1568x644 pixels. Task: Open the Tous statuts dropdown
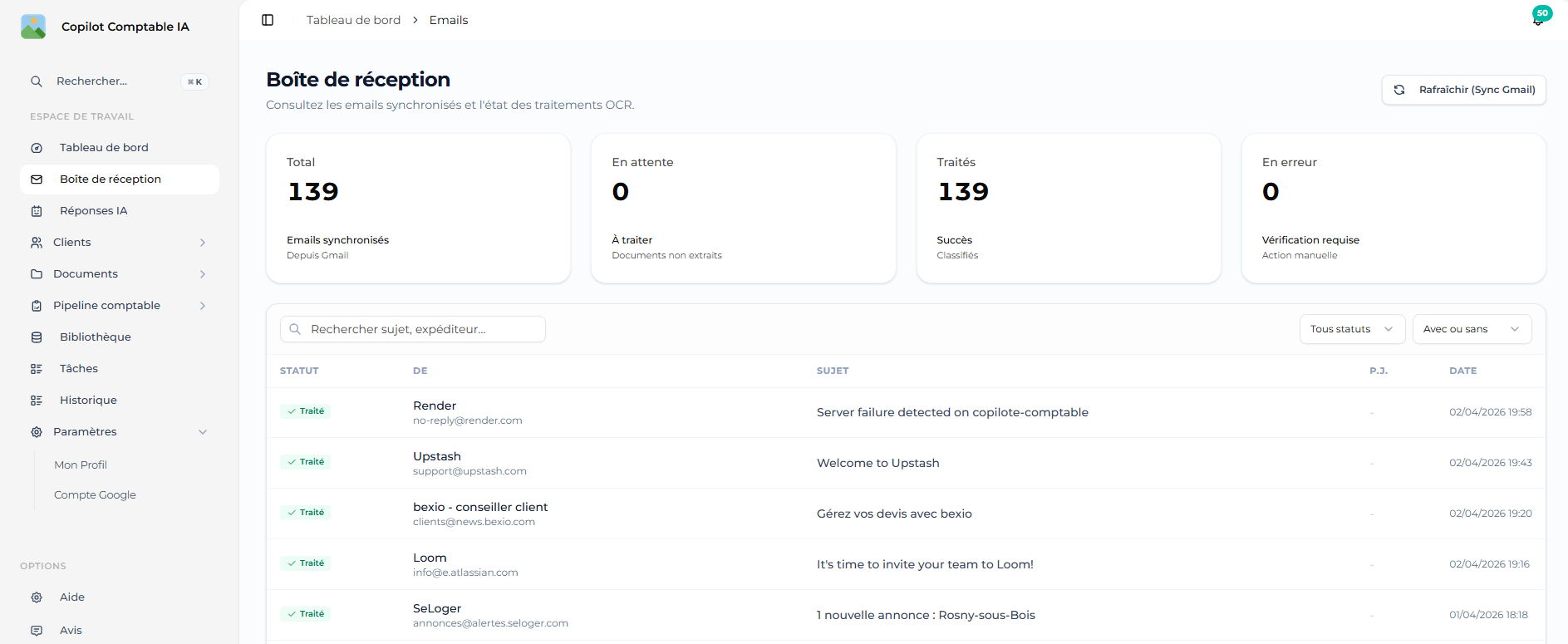pos(1352,329)
